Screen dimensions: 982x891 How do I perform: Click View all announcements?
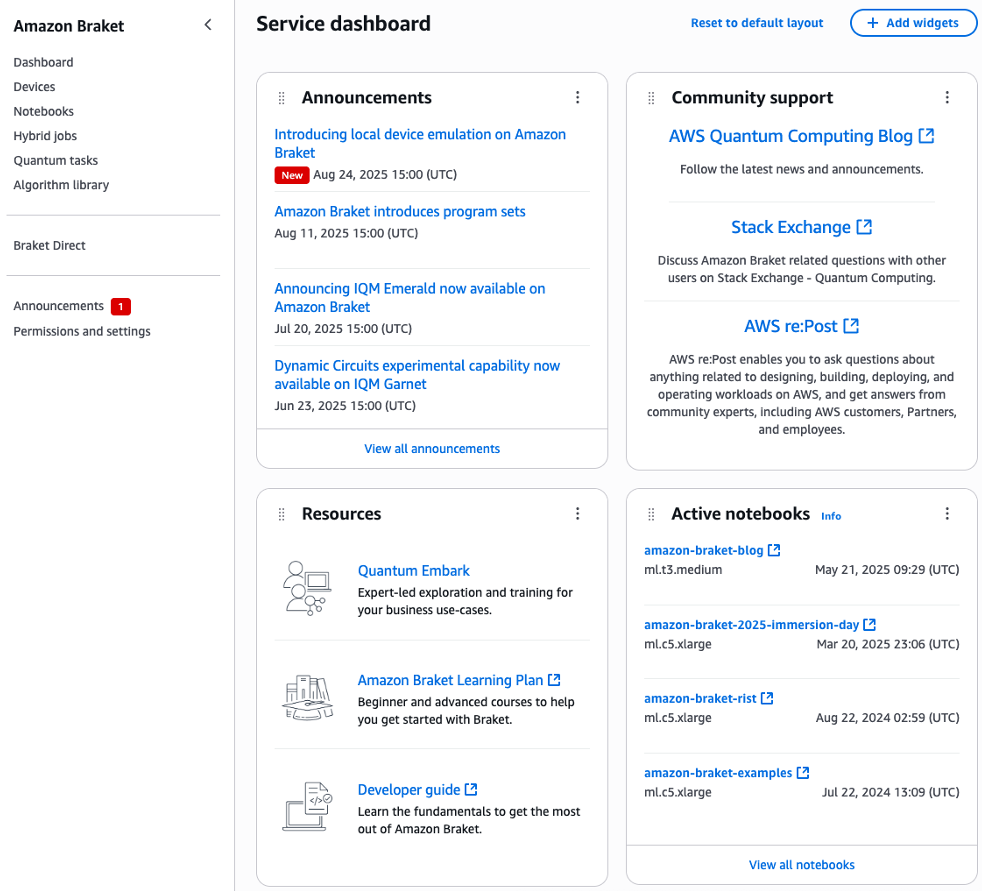(x=432, y=449)
